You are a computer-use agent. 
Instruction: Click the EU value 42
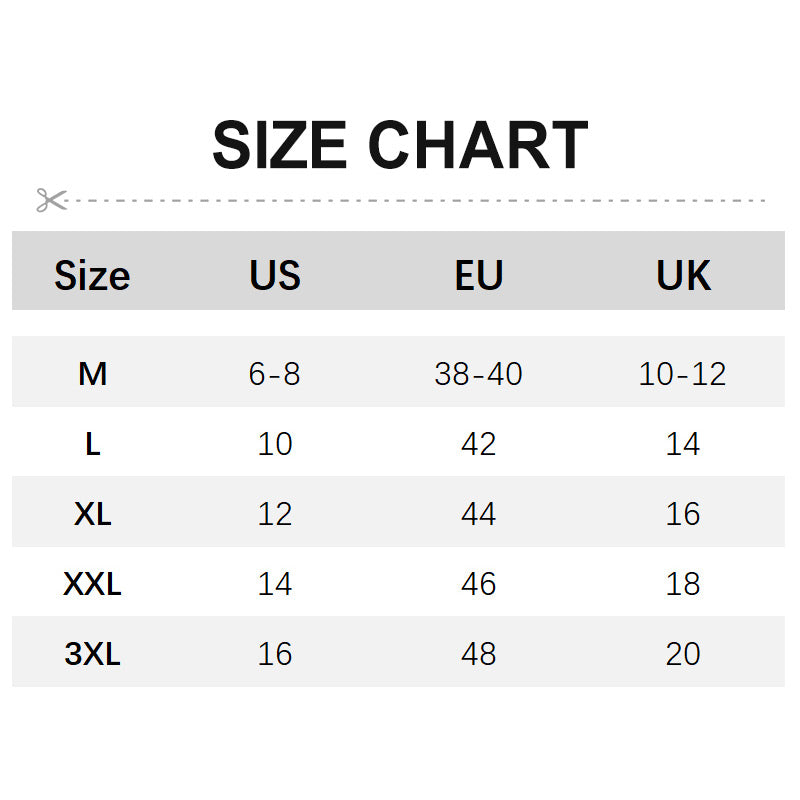(479, 444)
